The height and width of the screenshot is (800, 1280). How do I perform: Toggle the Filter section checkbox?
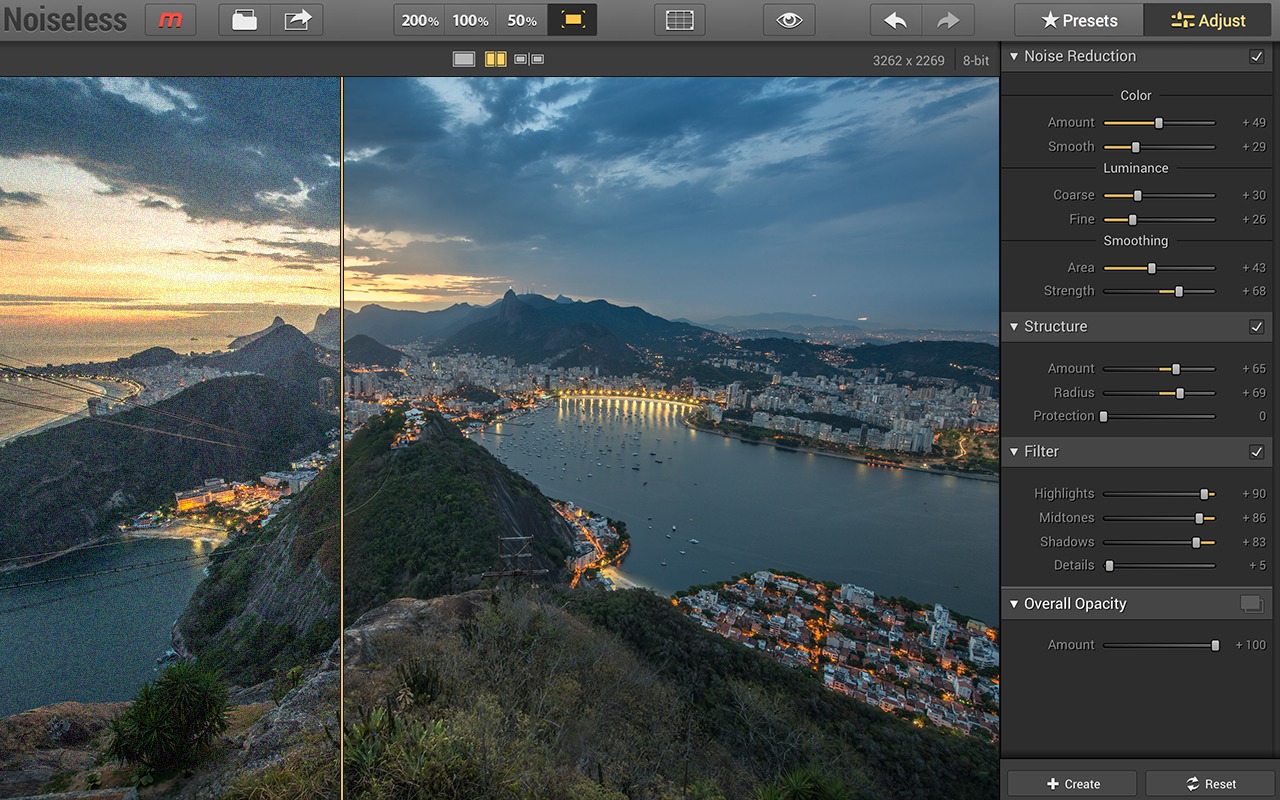pyautogui.click(x=1256, y=452)
